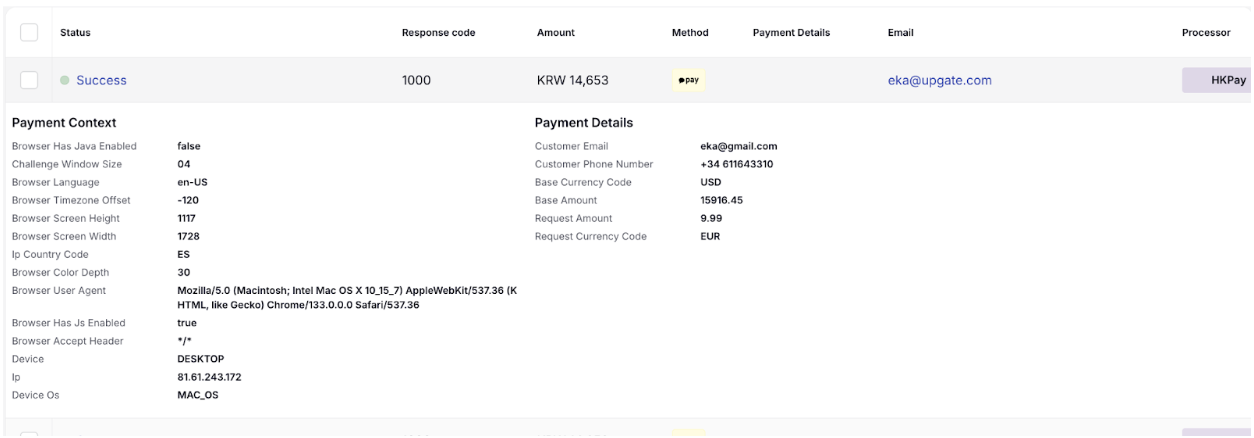Sort by the Status column header
Screen dimensions: 1254x438
76,33
